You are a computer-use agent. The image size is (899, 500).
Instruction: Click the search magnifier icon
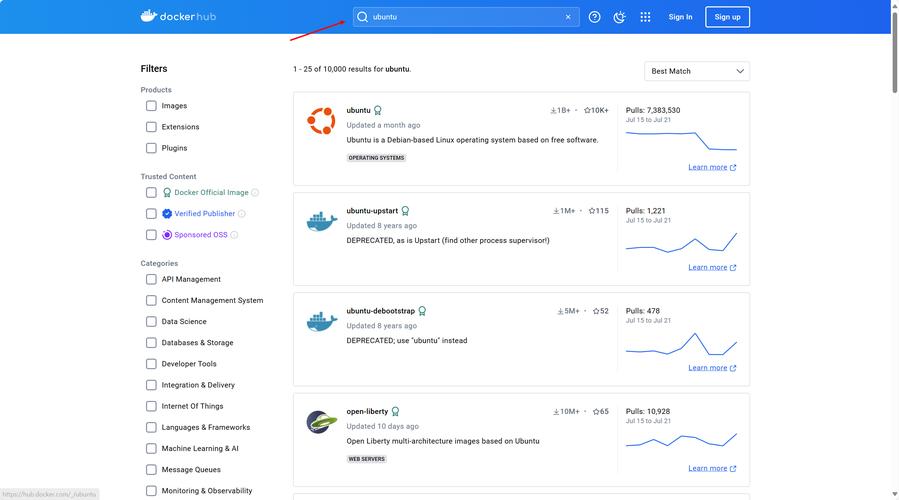tap(362, 17)
